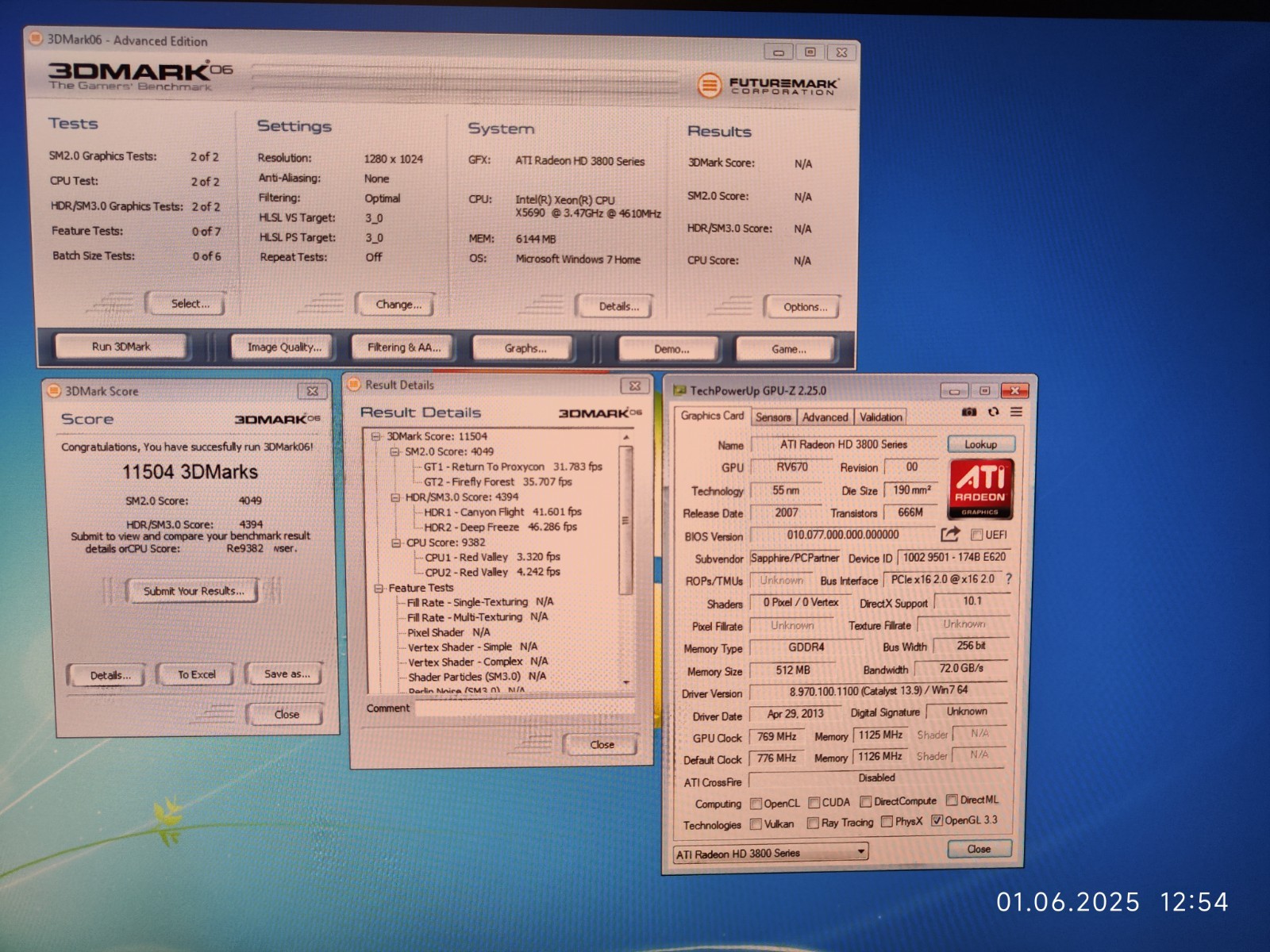Collapse the 3DMark Score: 11504 tree node
The image size is (1270, 952).
coord(378,436)
